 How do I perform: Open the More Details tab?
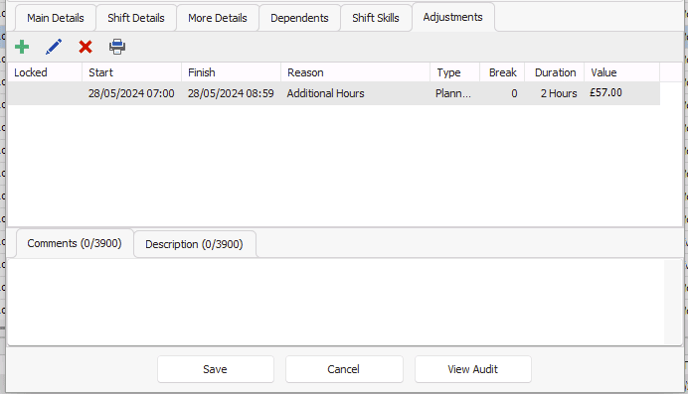click(x=218, y=18)
